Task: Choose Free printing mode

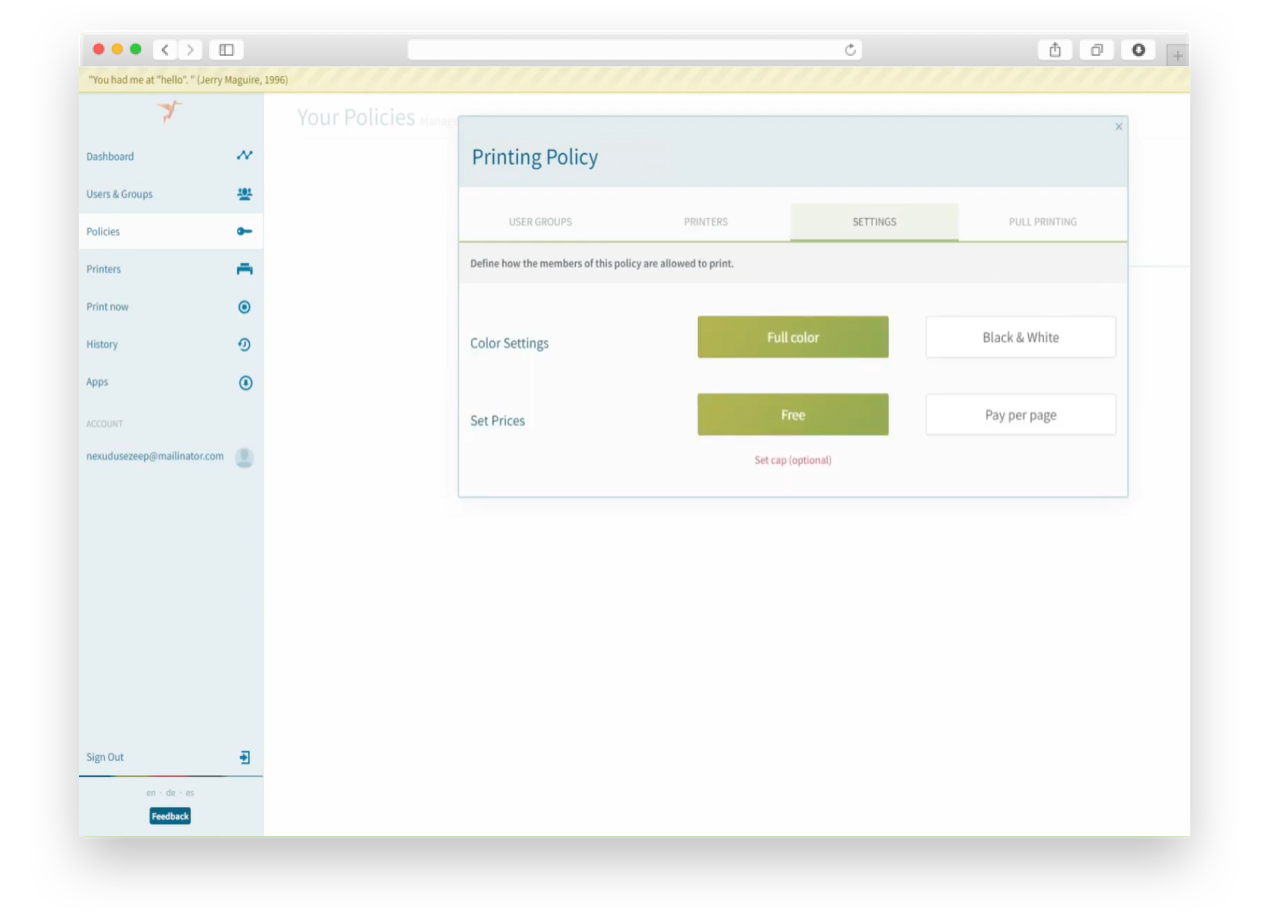Action: pos(792,414)
